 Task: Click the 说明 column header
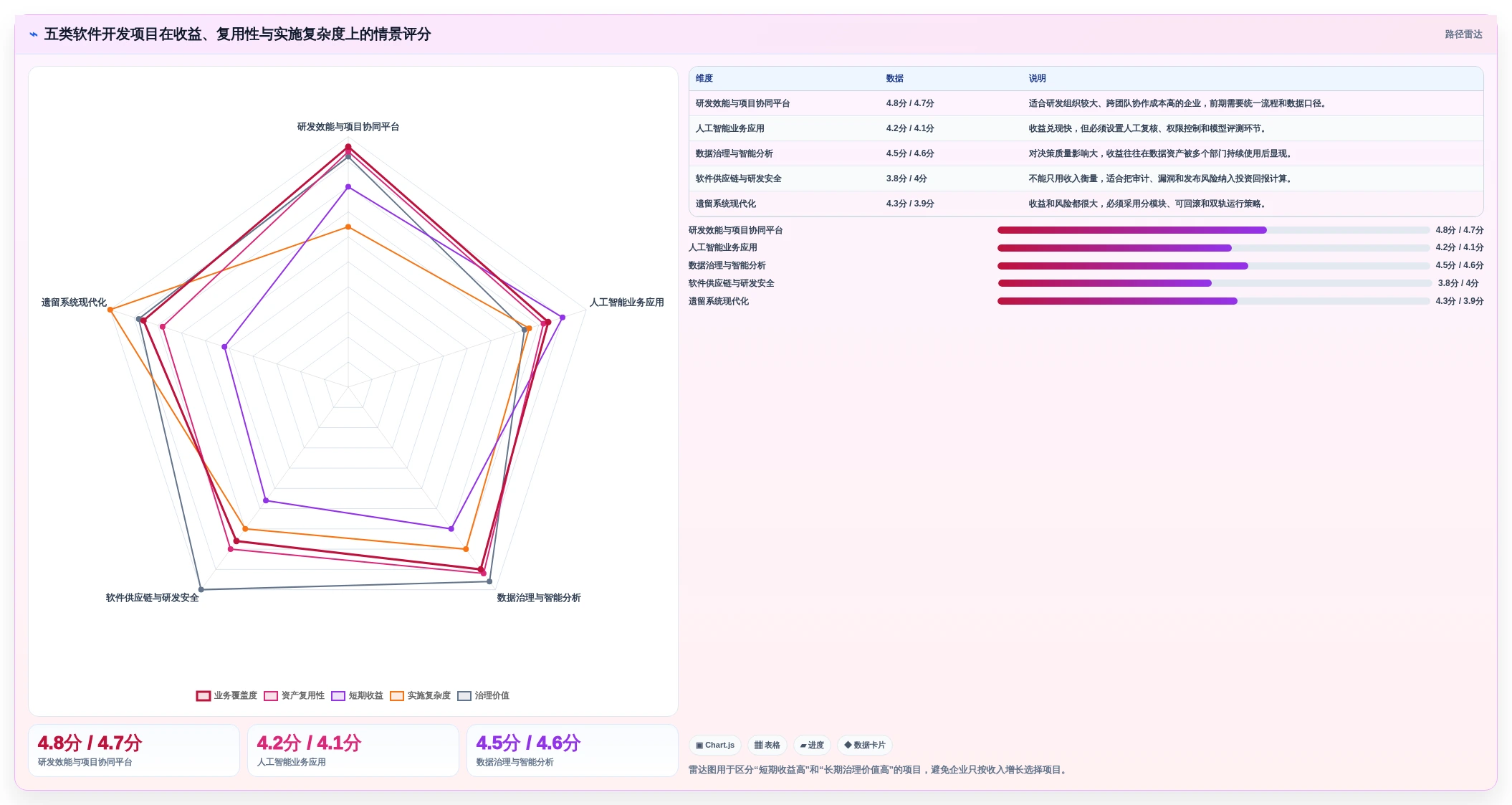click(x=1038, y=78)
